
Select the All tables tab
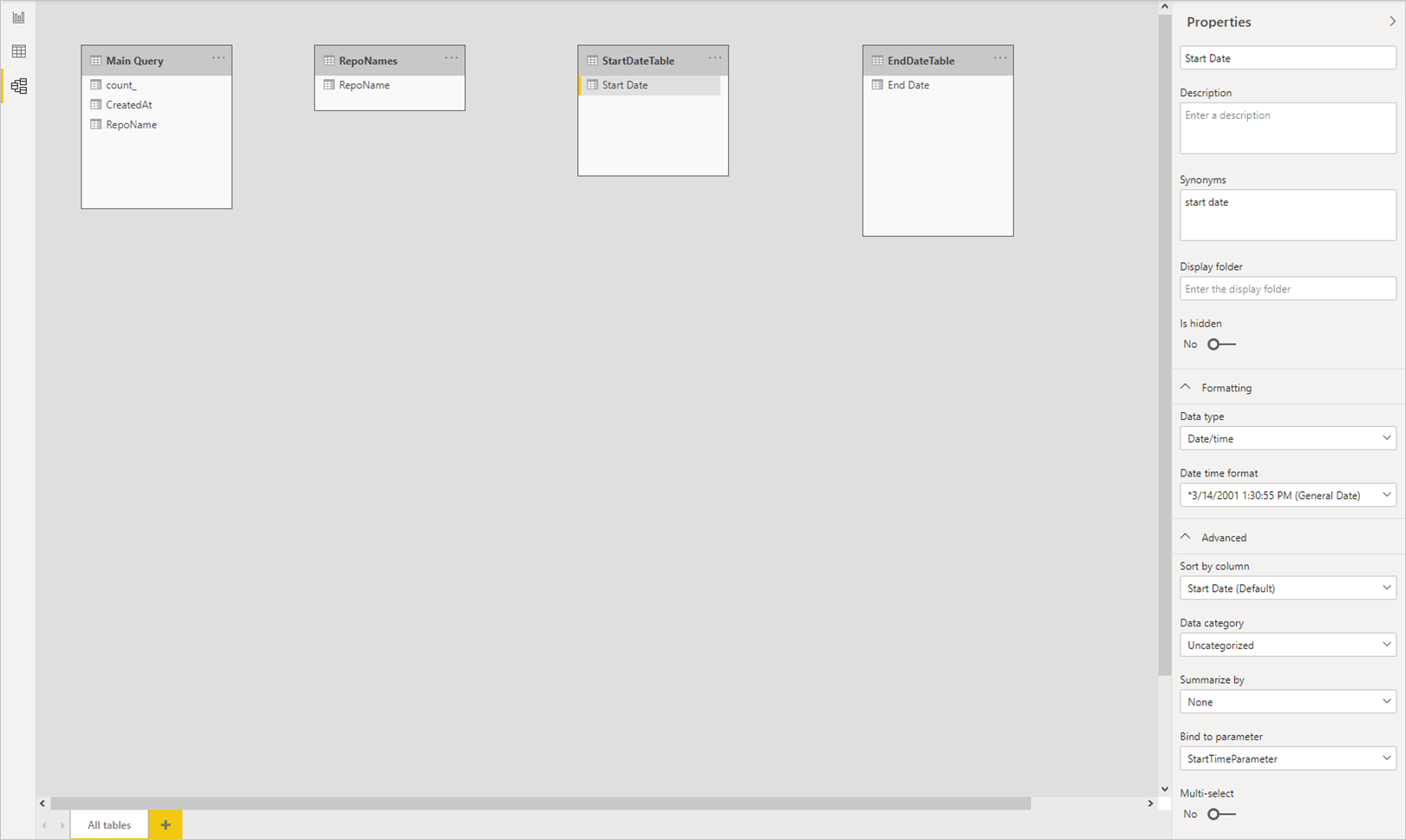[x=109, y=824]
